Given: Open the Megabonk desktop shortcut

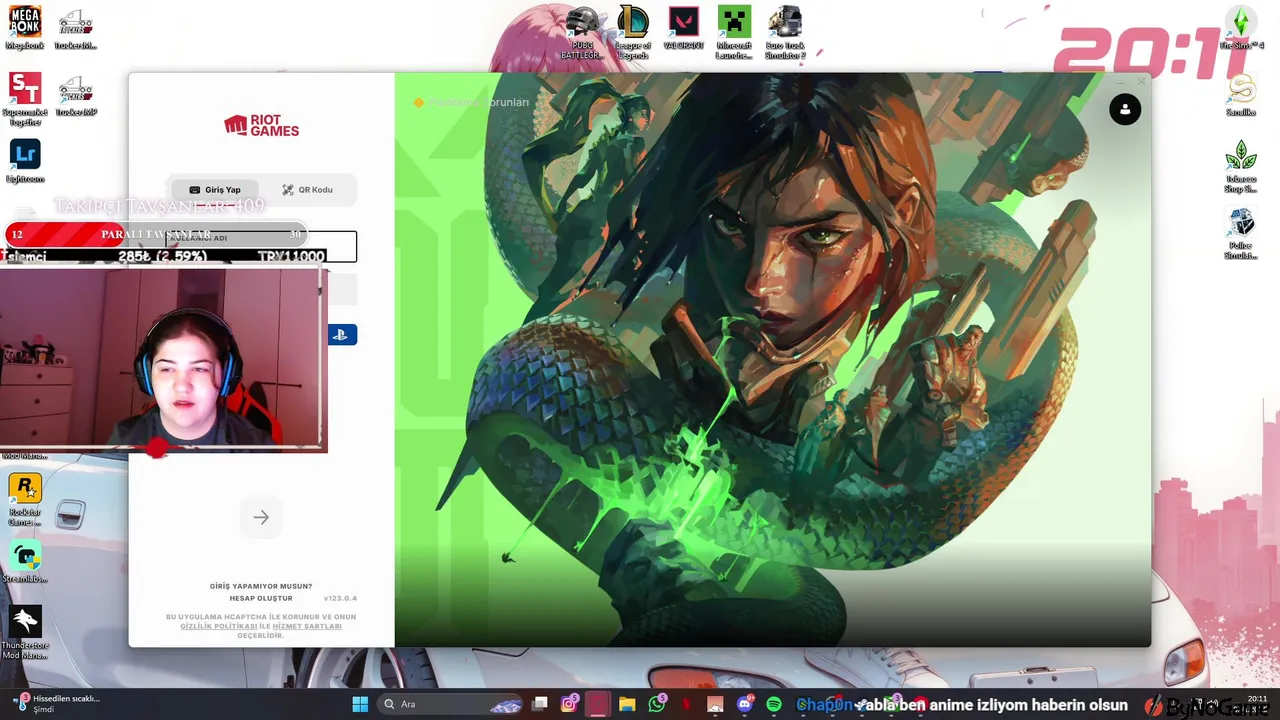Looking at the screenshot, I should pyautogui.click(x=25, y=28).
